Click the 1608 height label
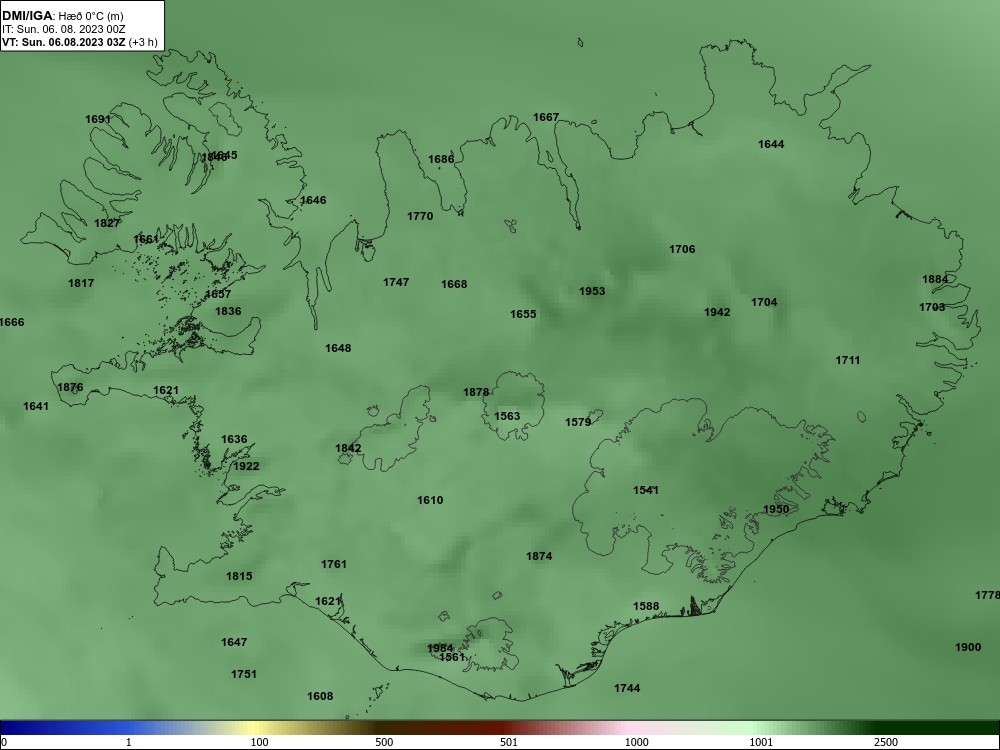The width and height of the screenshot is (1000, 750). (x=320, y=696)
